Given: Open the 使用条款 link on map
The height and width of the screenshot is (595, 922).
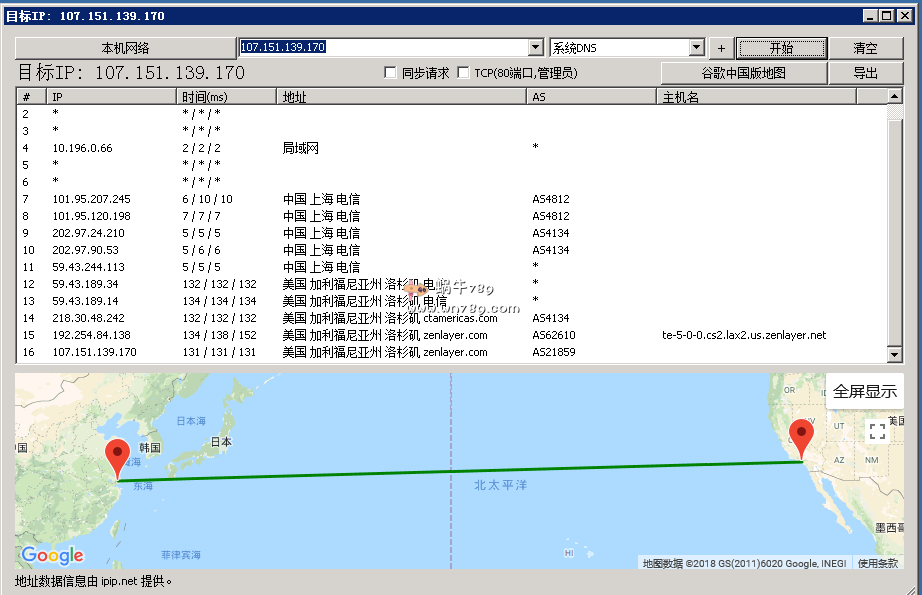Looking at the screenshot, I should (x=877, y=563).
